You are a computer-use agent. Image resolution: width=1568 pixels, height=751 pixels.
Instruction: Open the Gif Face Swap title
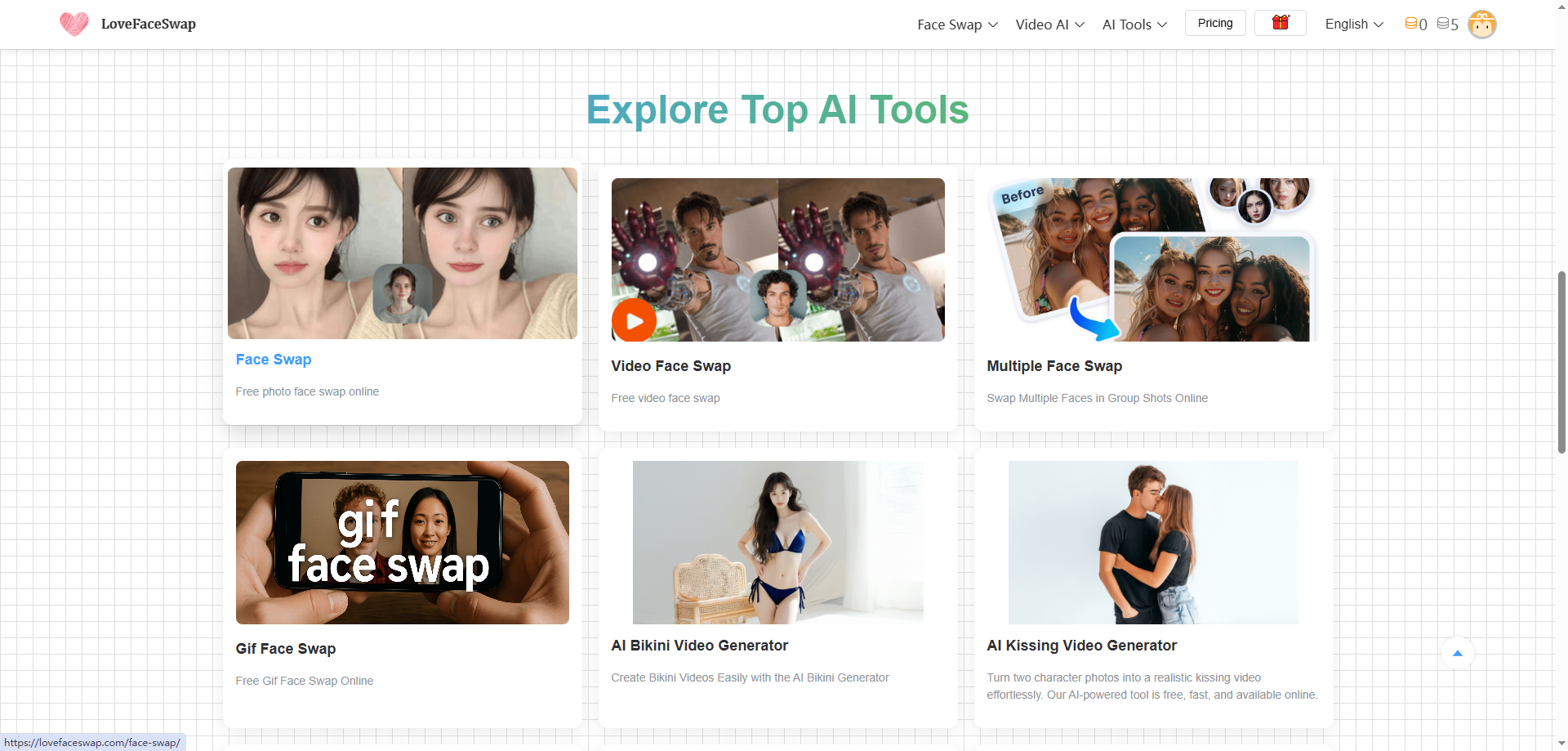[286, 649]
